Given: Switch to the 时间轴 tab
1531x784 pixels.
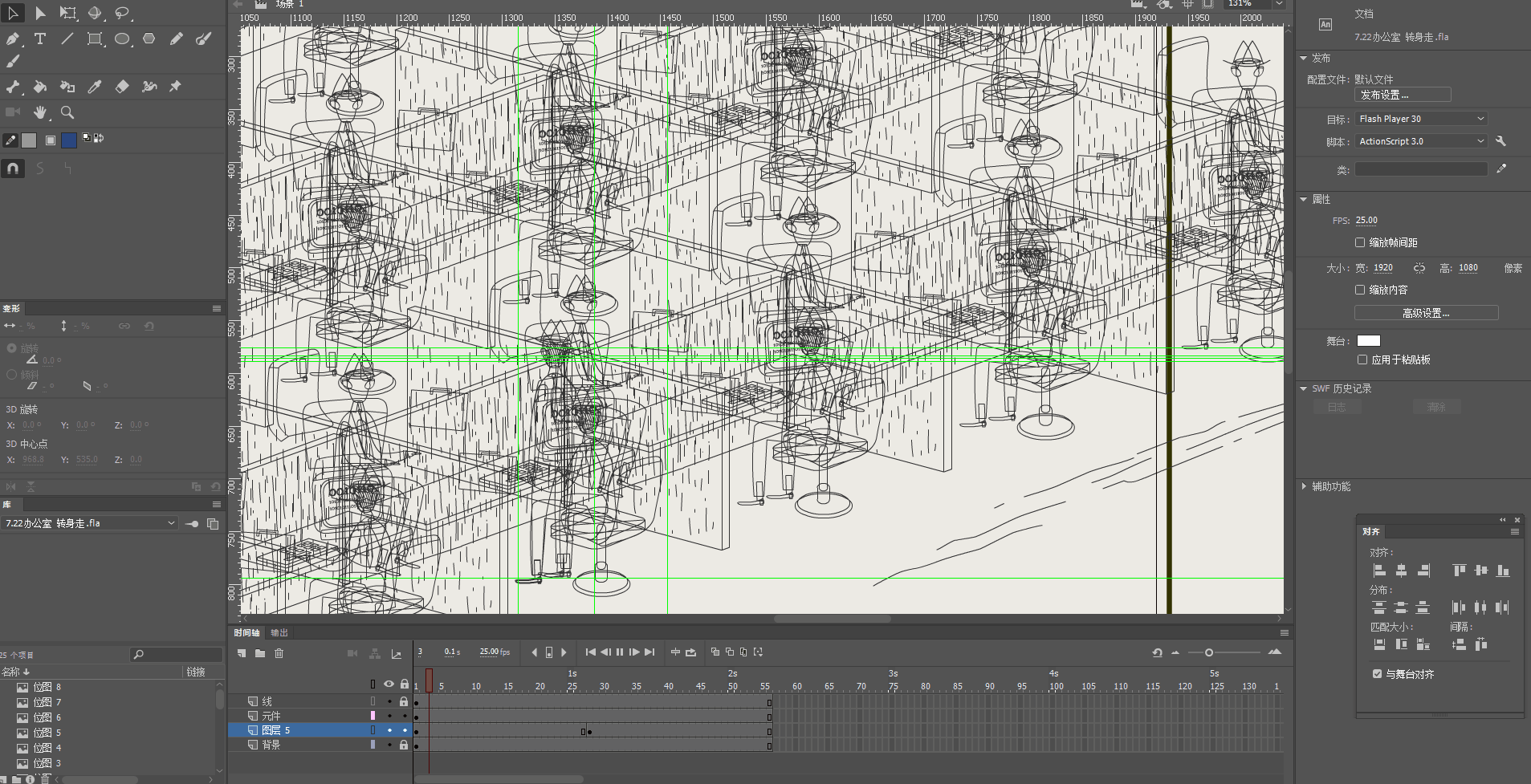Looking at the screenshot, I should 246,633.
